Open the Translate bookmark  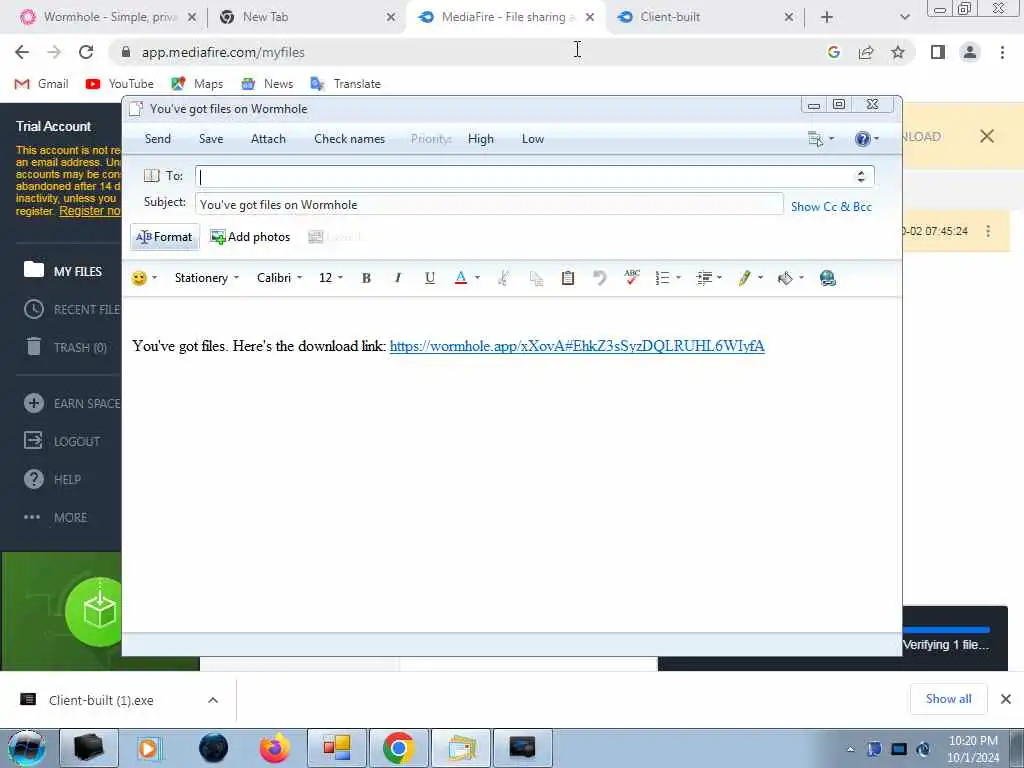click(345, 84)
